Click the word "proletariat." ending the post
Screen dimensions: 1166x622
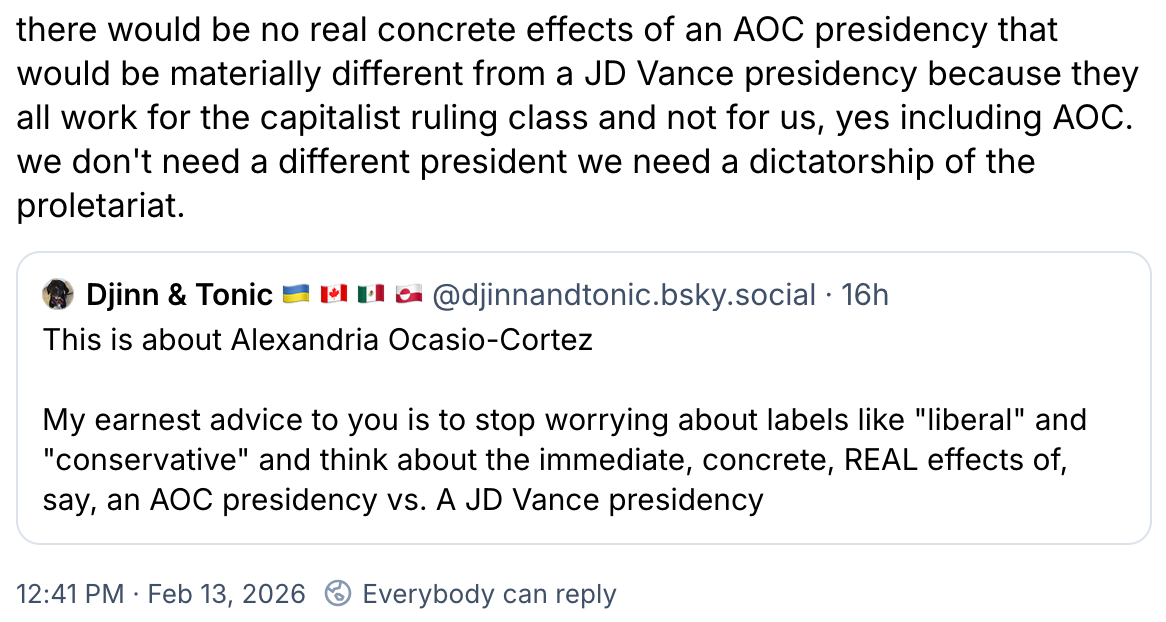click(101, 206)
